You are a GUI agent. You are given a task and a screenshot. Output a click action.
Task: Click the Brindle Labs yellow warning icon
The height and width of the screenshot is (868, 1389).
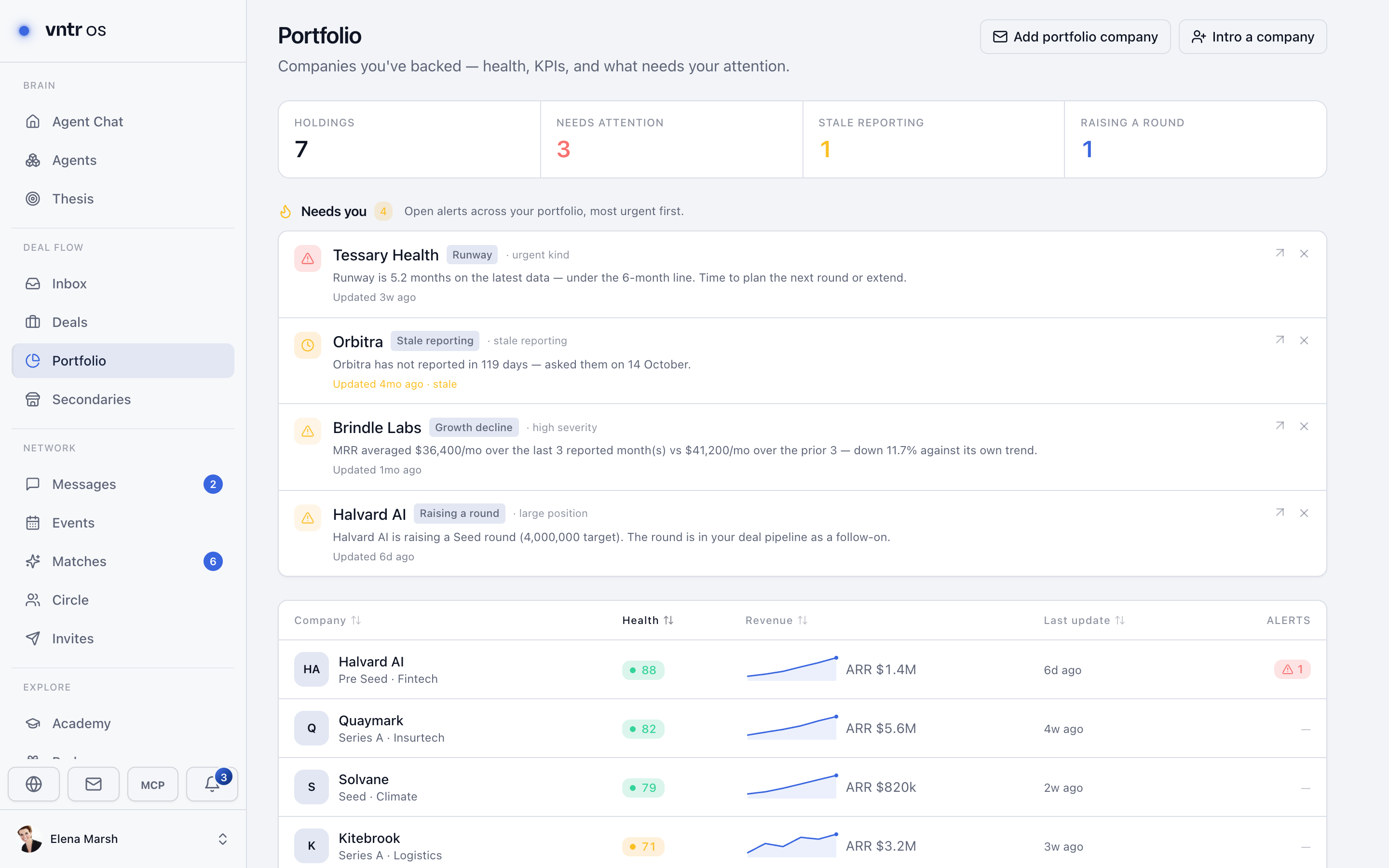[308, 431]
